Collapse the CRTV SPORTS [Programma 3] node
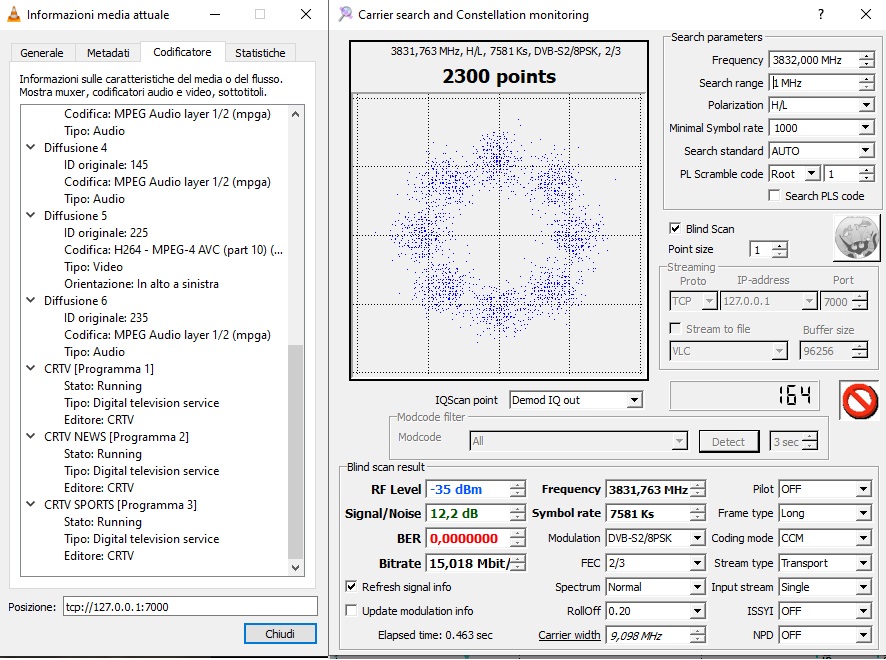 tap(31, 504)
